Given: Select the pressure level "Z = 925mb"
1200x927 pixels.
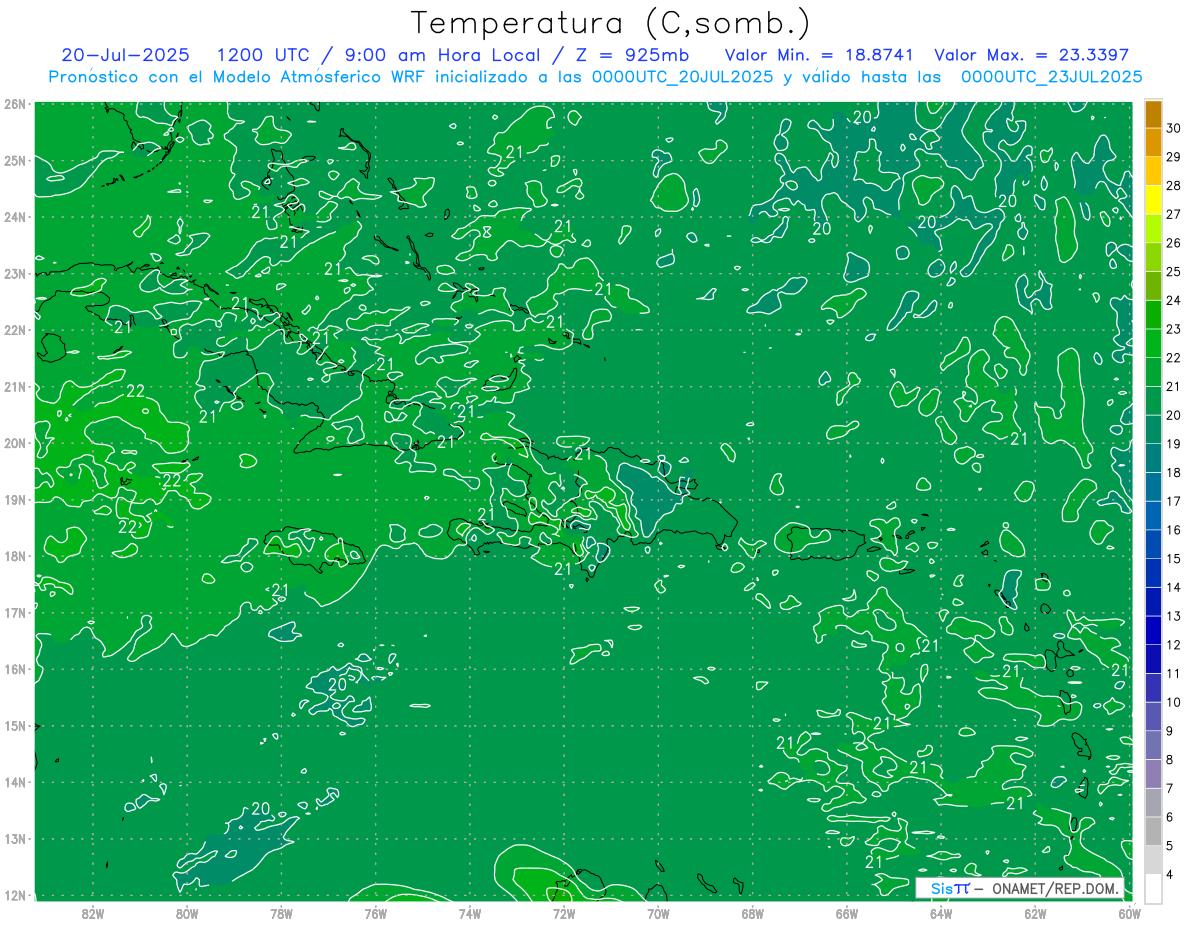Looking at the screenshot, I should [x=633, y=55].
